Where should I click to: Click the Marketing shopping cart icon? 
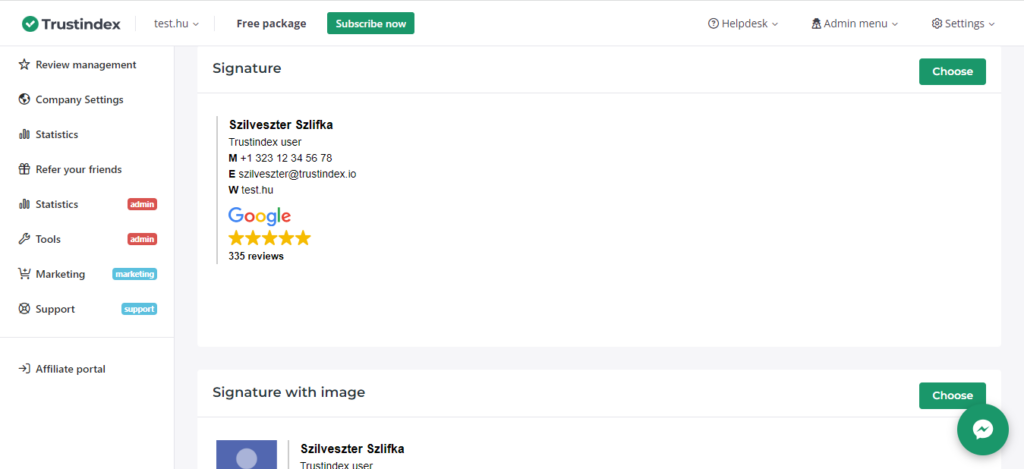tap(24, 274)
